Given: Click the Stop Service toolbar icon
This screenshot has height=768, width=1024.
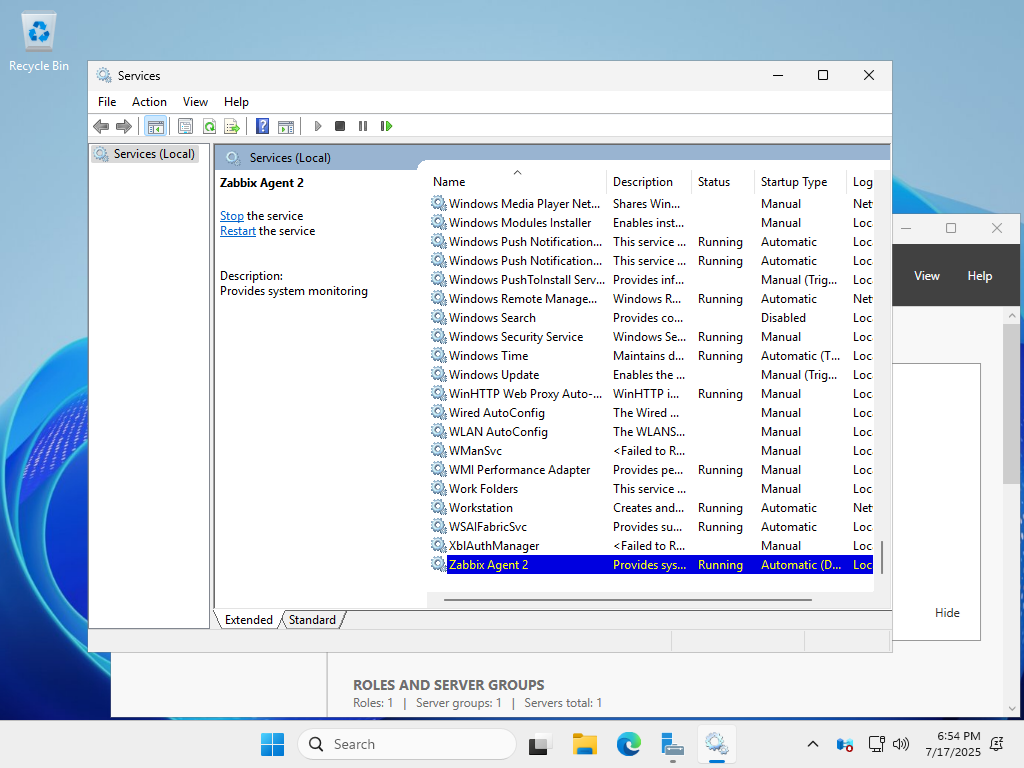Looking at the screenshot, I should [340, 126].
